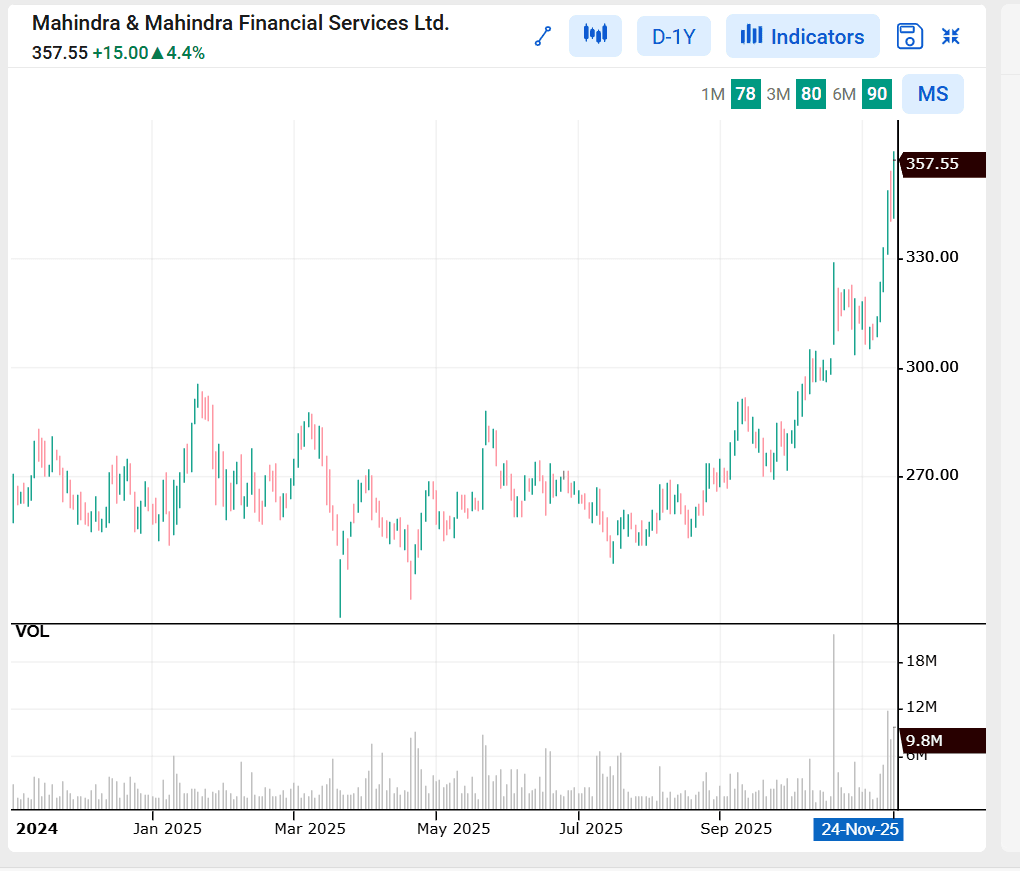Click the 357.55 last price under title
The height and width of the screenshot is (871, 1020).
(x=60, y=53)
